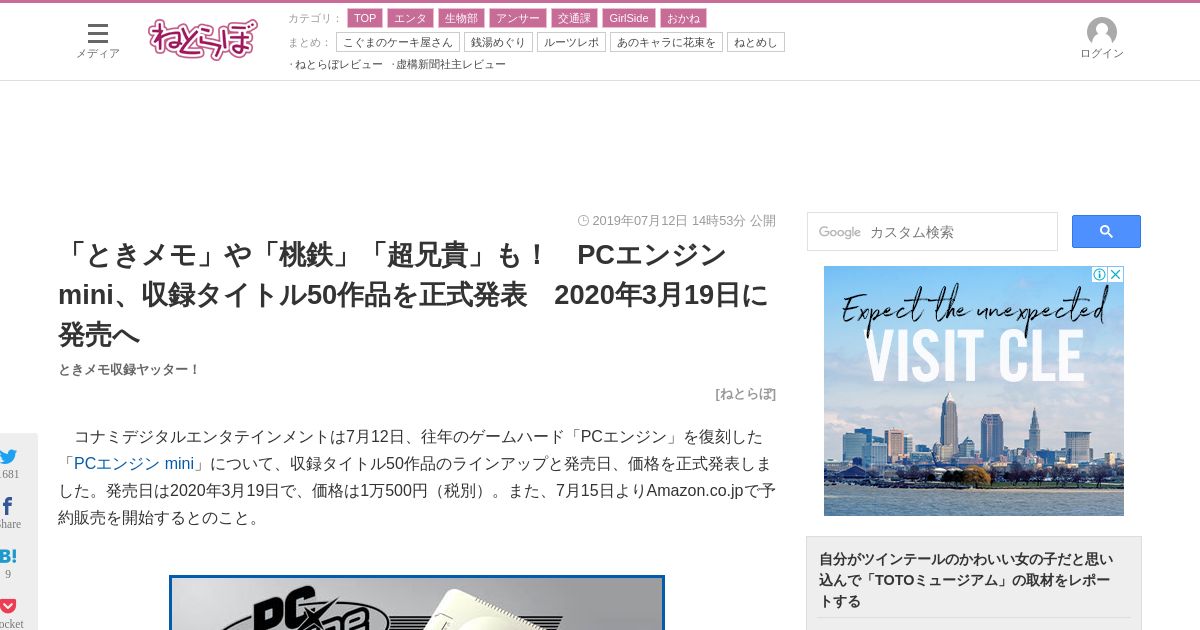The image size is (1200, 630).
Task: Open the TOTOミュージアム sidebar article link
Action: (x=966, y=580)
